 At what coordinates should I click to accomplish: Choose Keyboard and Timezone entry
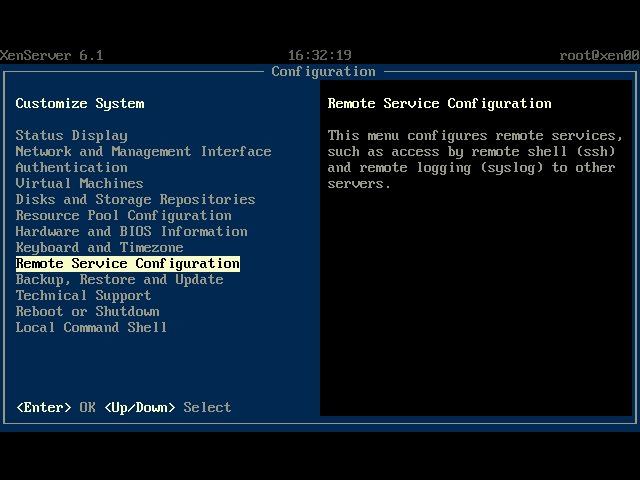(99, 247)
